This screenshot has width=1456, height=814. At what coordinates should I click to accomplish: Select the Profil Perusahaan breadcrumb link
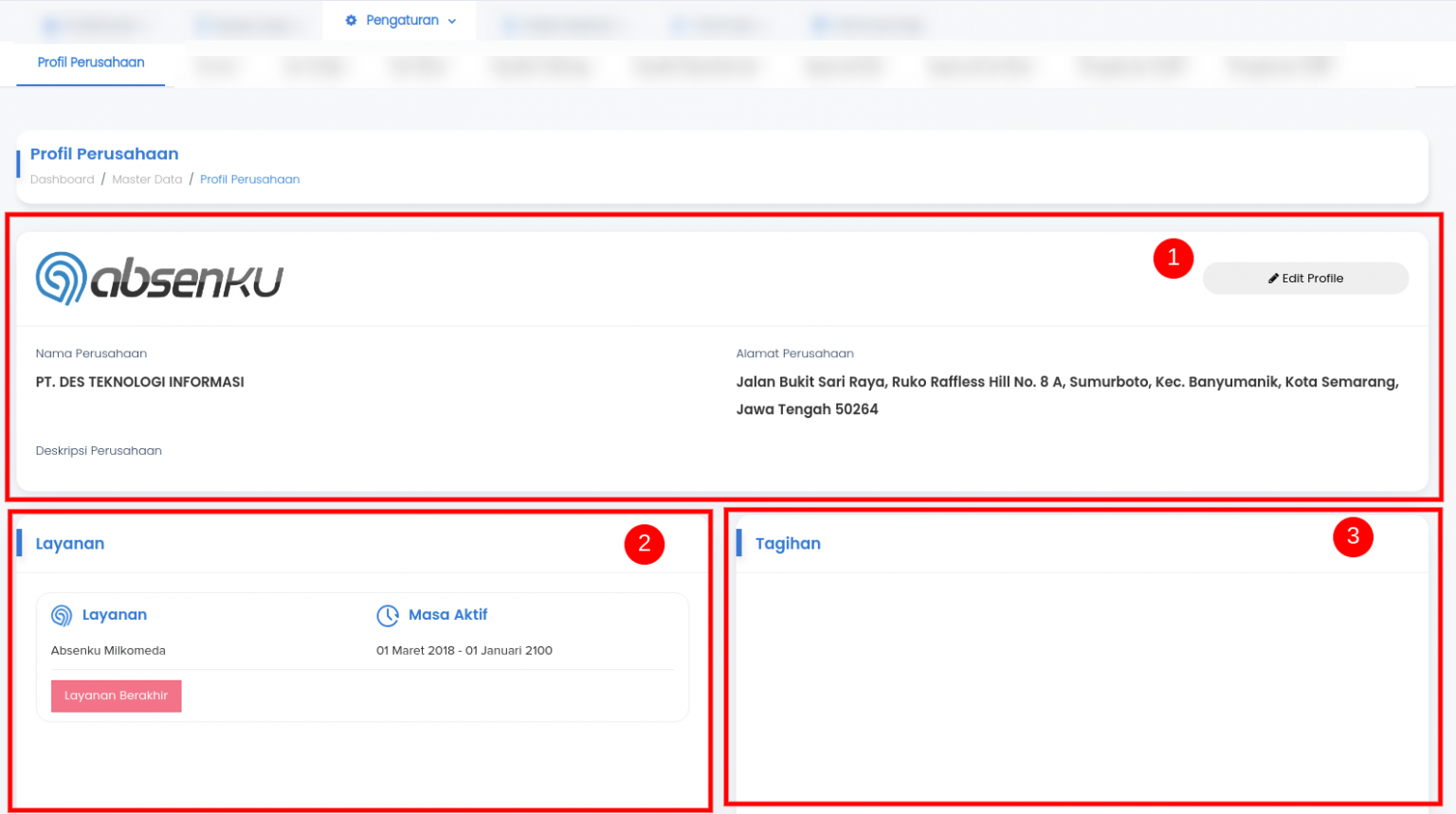[249, 179]
